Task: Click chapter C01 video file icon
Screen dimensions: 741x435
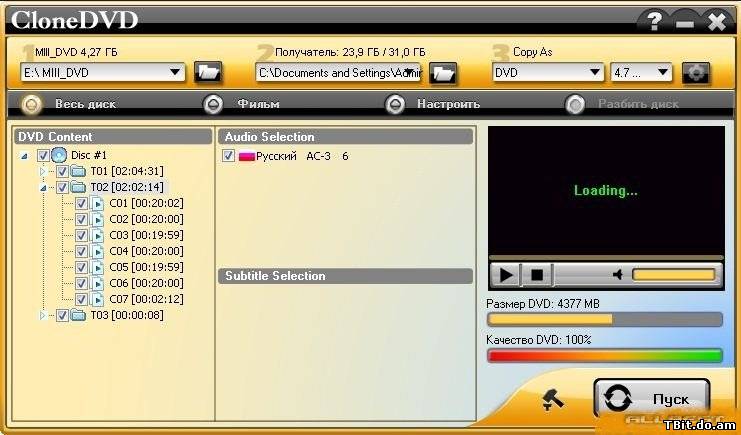Action: click(97, 203)
